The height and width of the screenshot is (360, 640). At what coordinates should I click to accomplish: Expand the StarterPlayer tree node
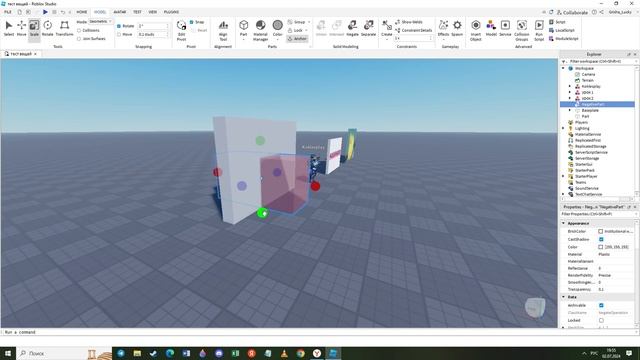click(x=564, y=176)
